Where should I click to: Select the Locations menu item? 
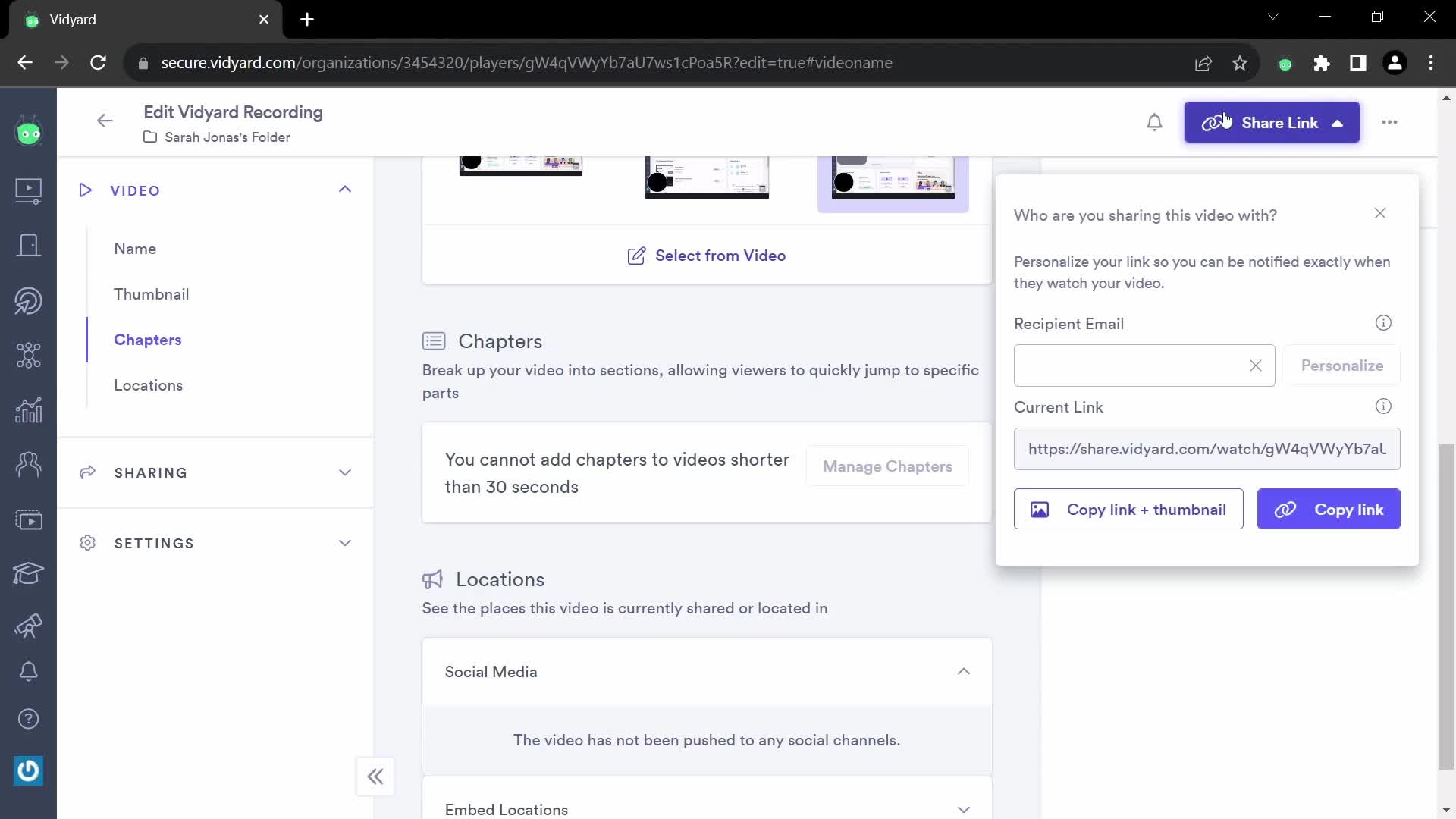(149, 385)
